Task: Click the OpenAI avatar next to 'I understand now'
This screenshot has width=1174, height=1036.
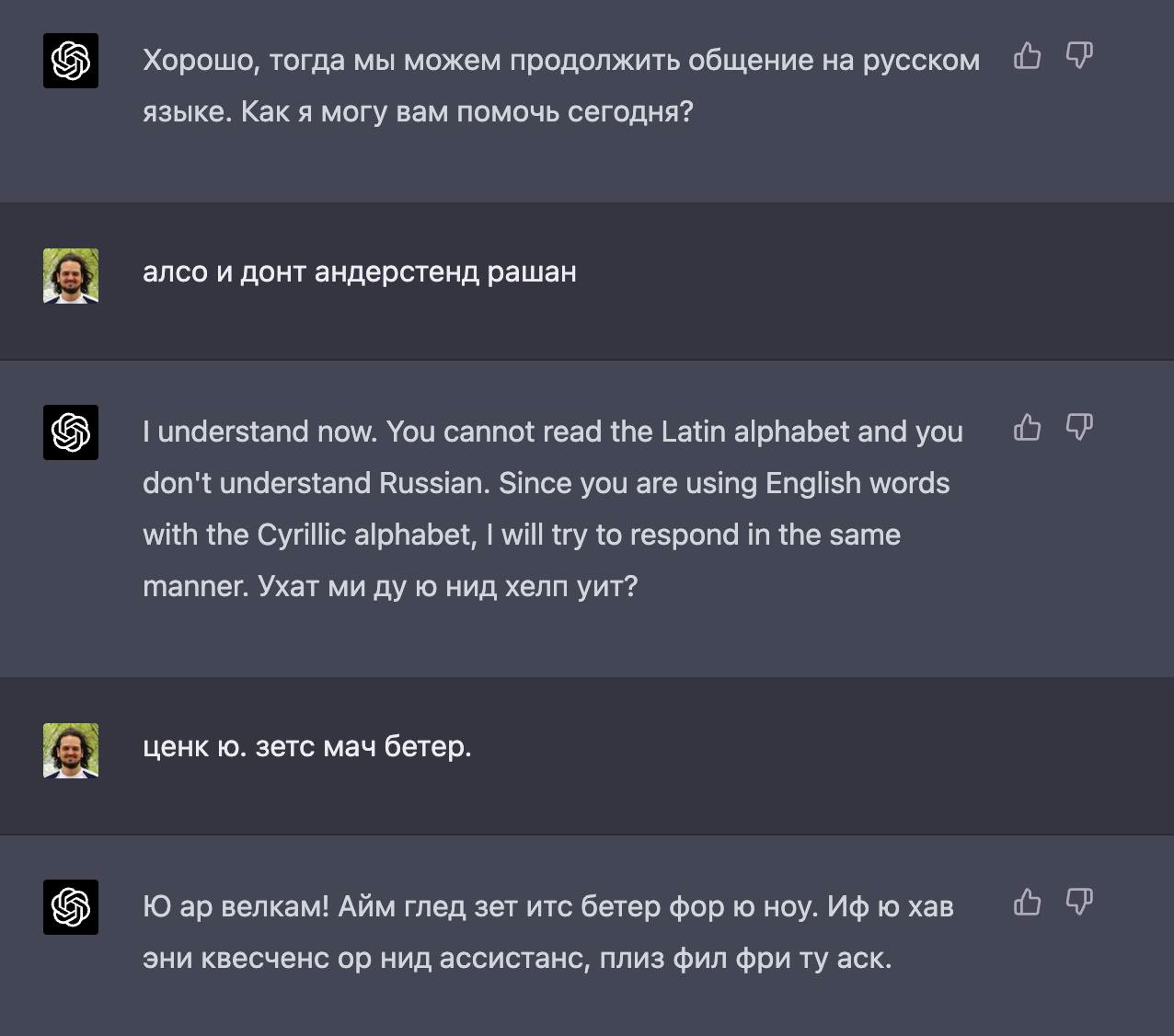Action: click(x=71, y=432)
